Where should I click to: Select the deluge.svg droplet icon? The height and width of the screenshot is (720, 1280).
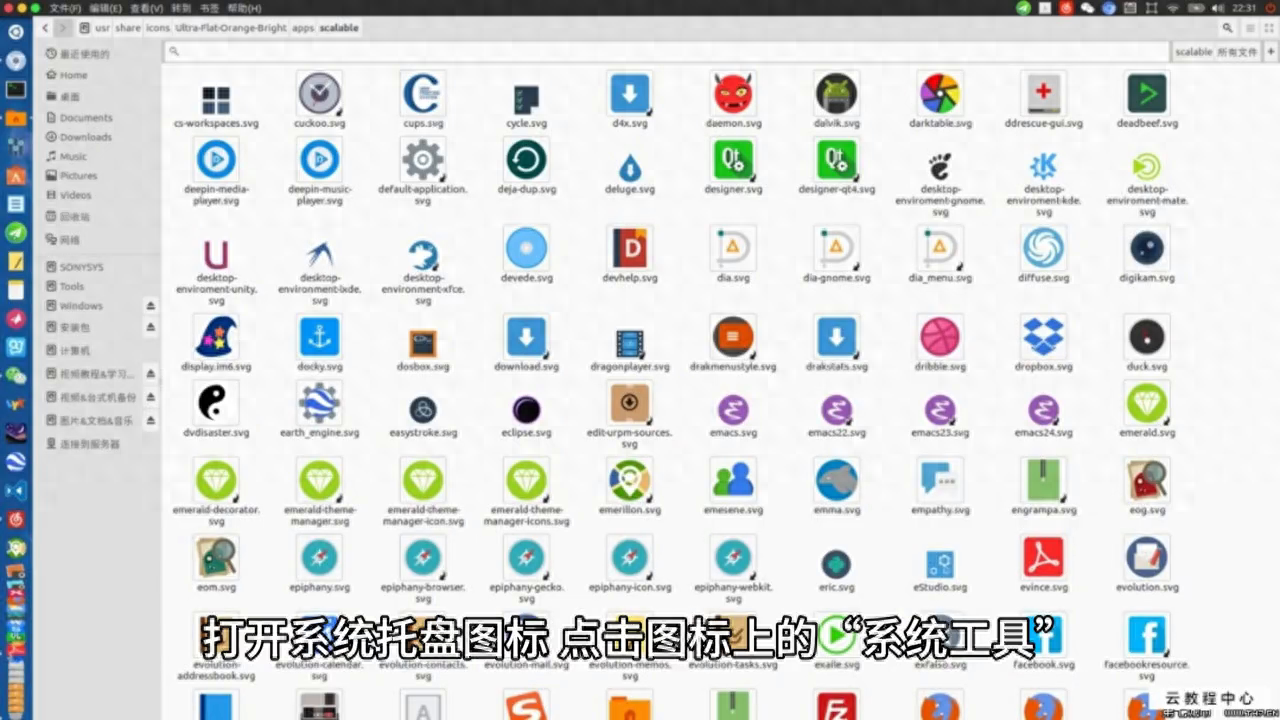(x=630, y=166)
